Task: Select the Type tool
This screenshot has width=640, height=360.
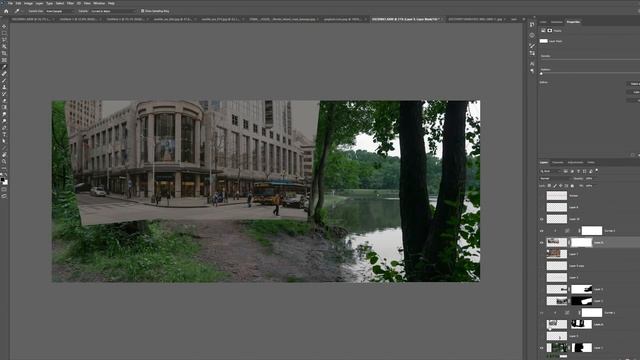Action: click(x=4, y=134)
